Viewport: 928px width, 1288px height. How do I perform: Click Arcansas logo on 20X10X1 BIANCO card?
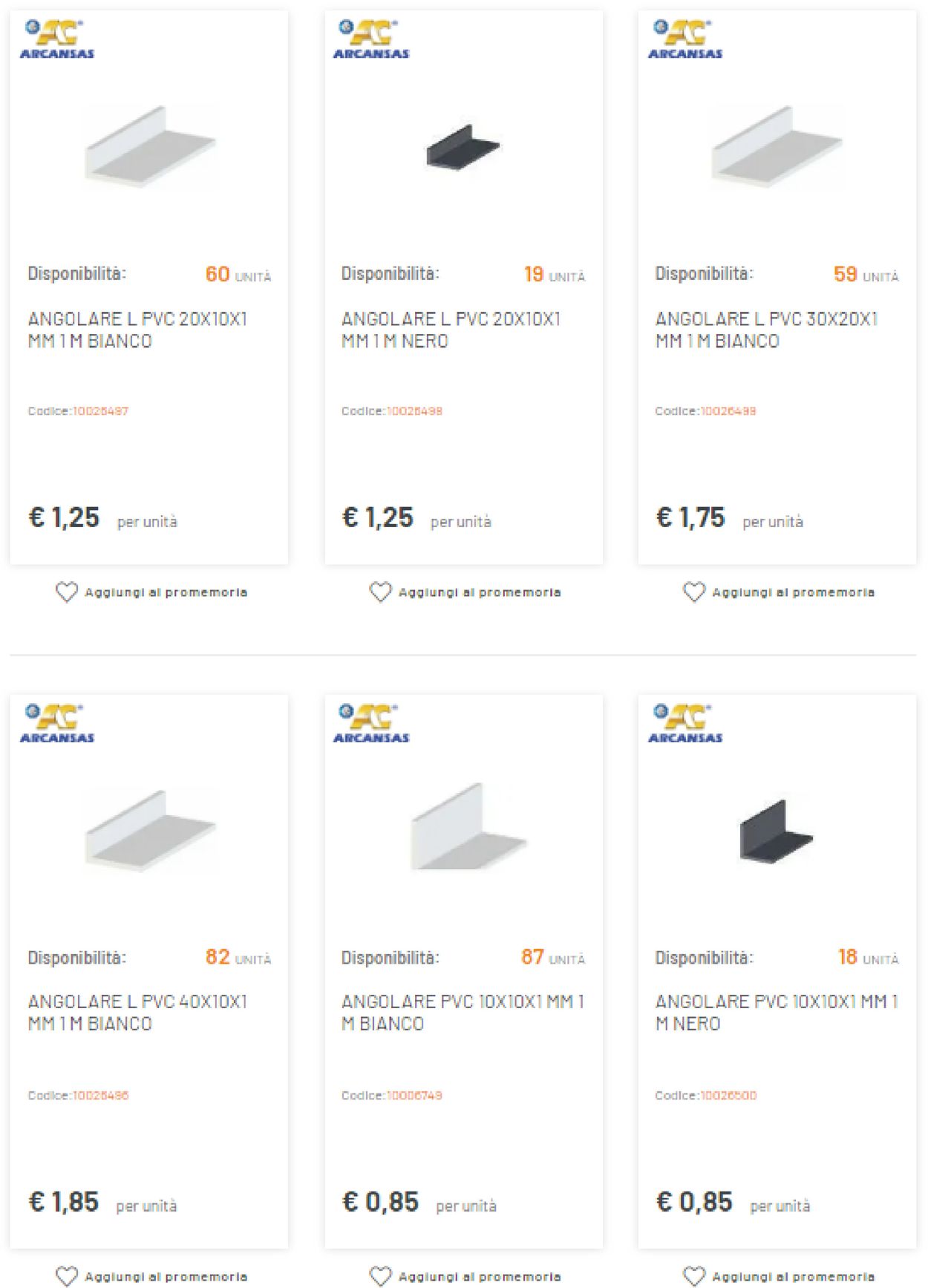tap(57, 40)
